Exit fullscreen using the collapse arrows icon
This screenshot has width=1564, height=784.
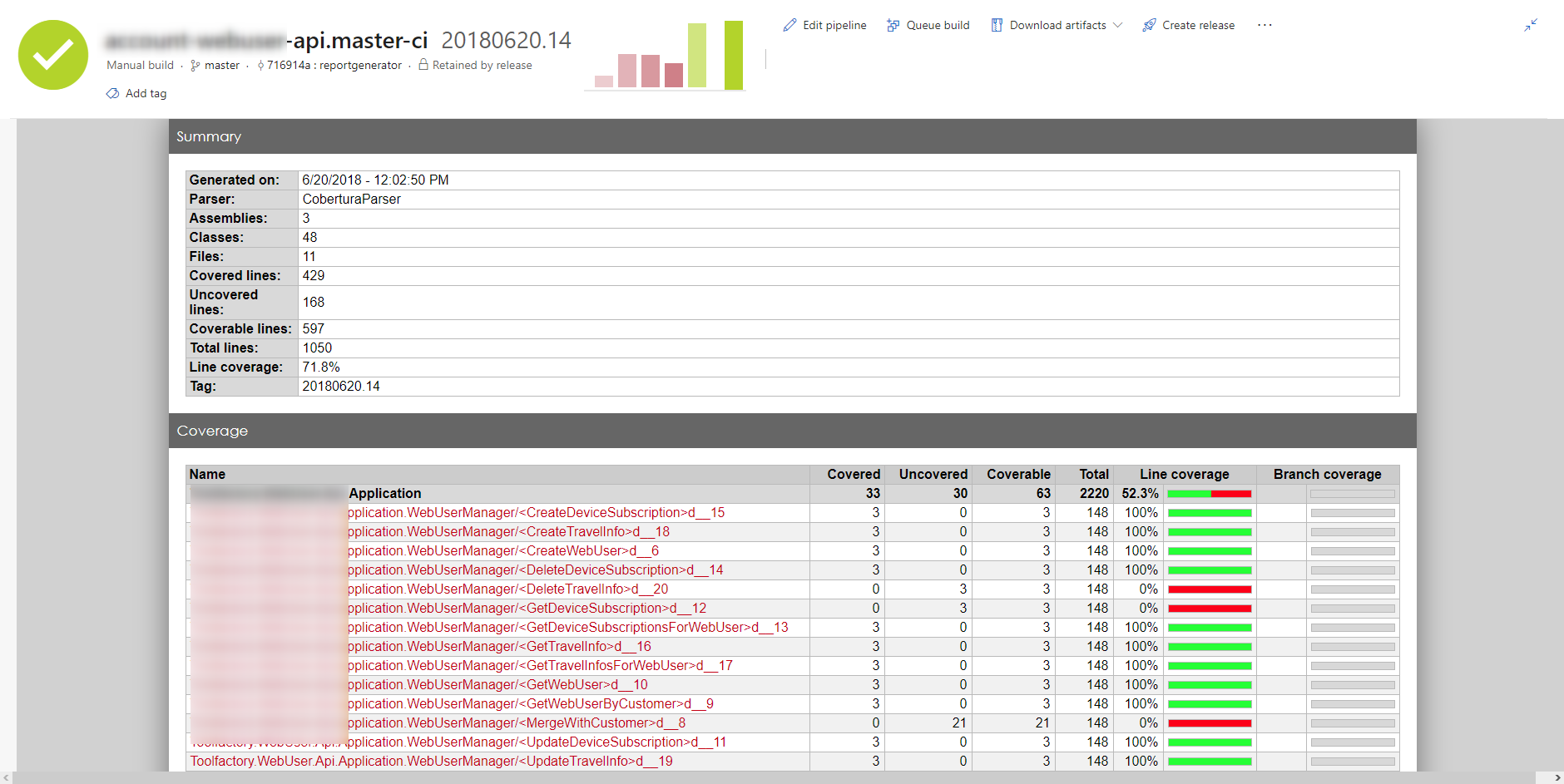[x=1531, y=25]
